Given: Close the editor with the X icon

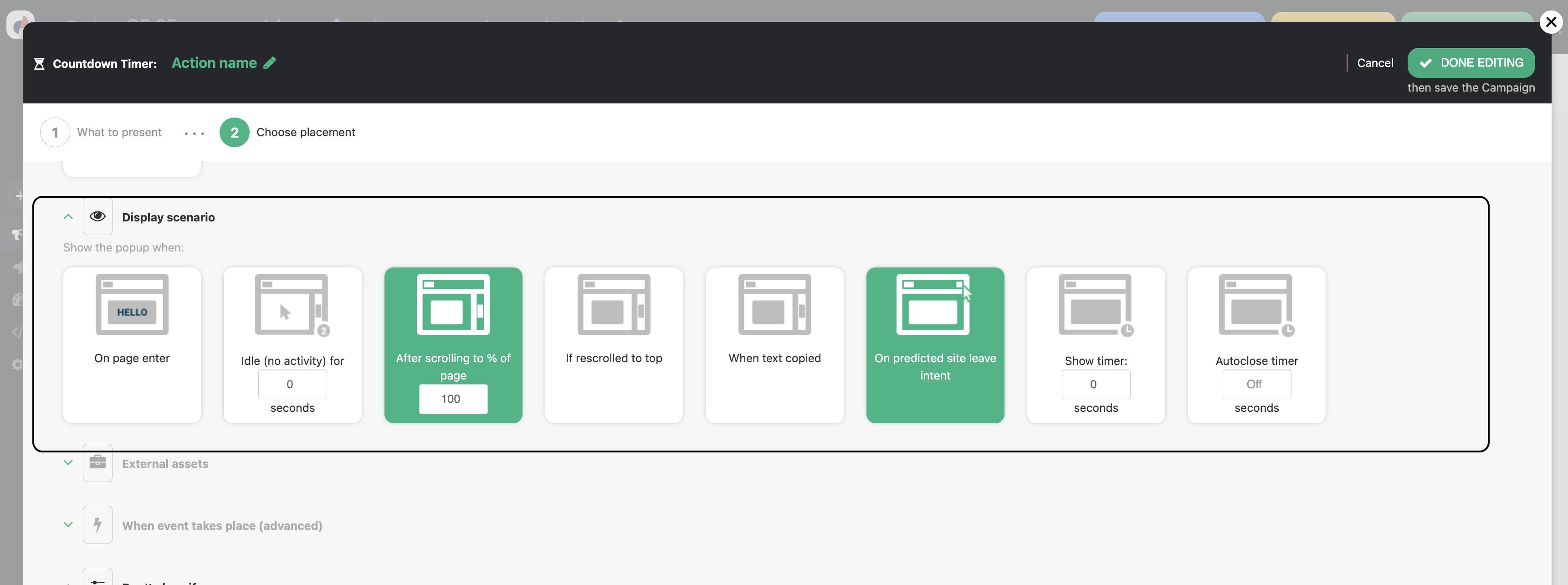Looking at the screenshot, I should tap(1550, 22).
